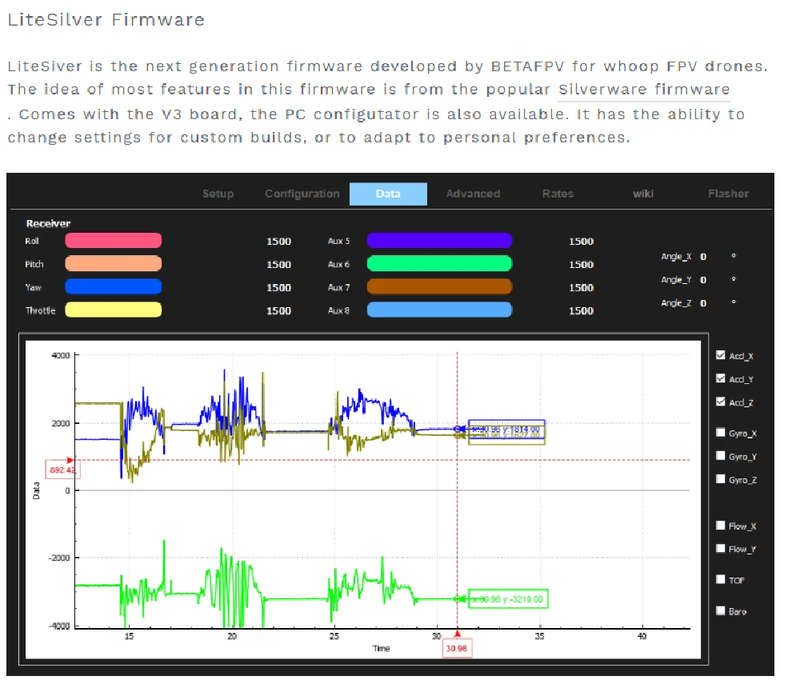This screenshot has height=684, width=800.
Task: Click the orange Pitch channel bar
Action: (x=113, y=264)
